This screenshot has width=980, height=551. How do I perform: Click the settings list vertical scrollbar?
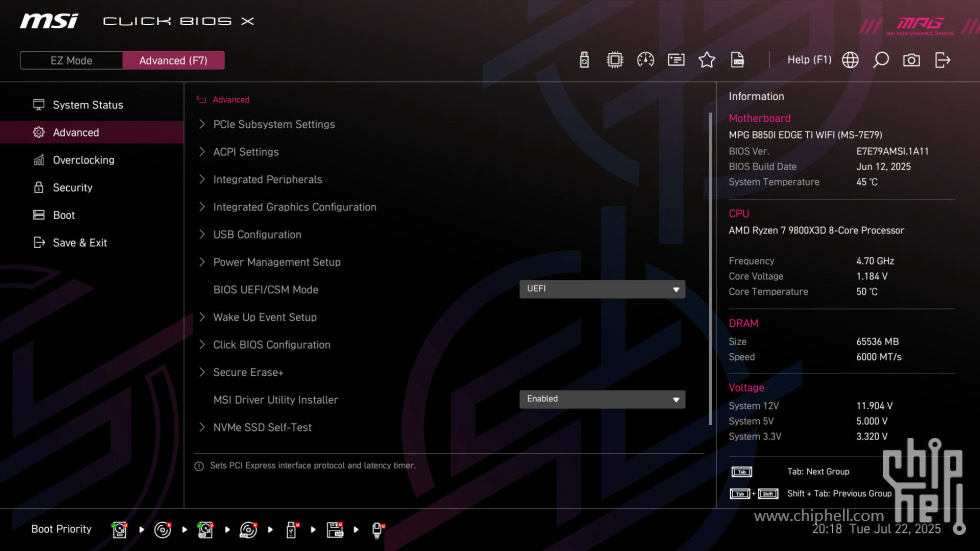pyautogui.click(x=710, y=269)
